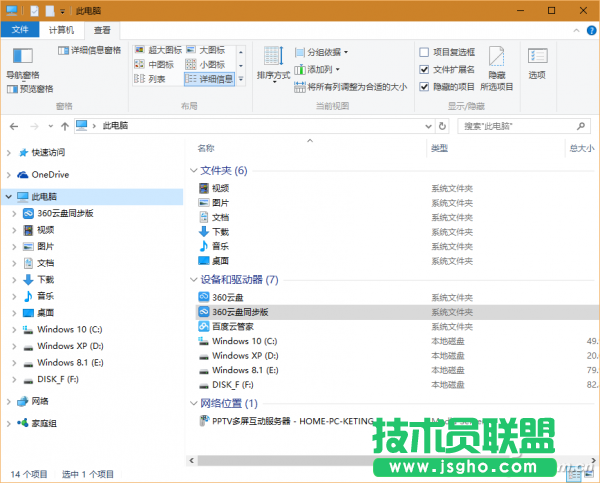Select the Documents (文档) folder in the list
Viewport: 600px width, 483px height.
tap(220, 217)
